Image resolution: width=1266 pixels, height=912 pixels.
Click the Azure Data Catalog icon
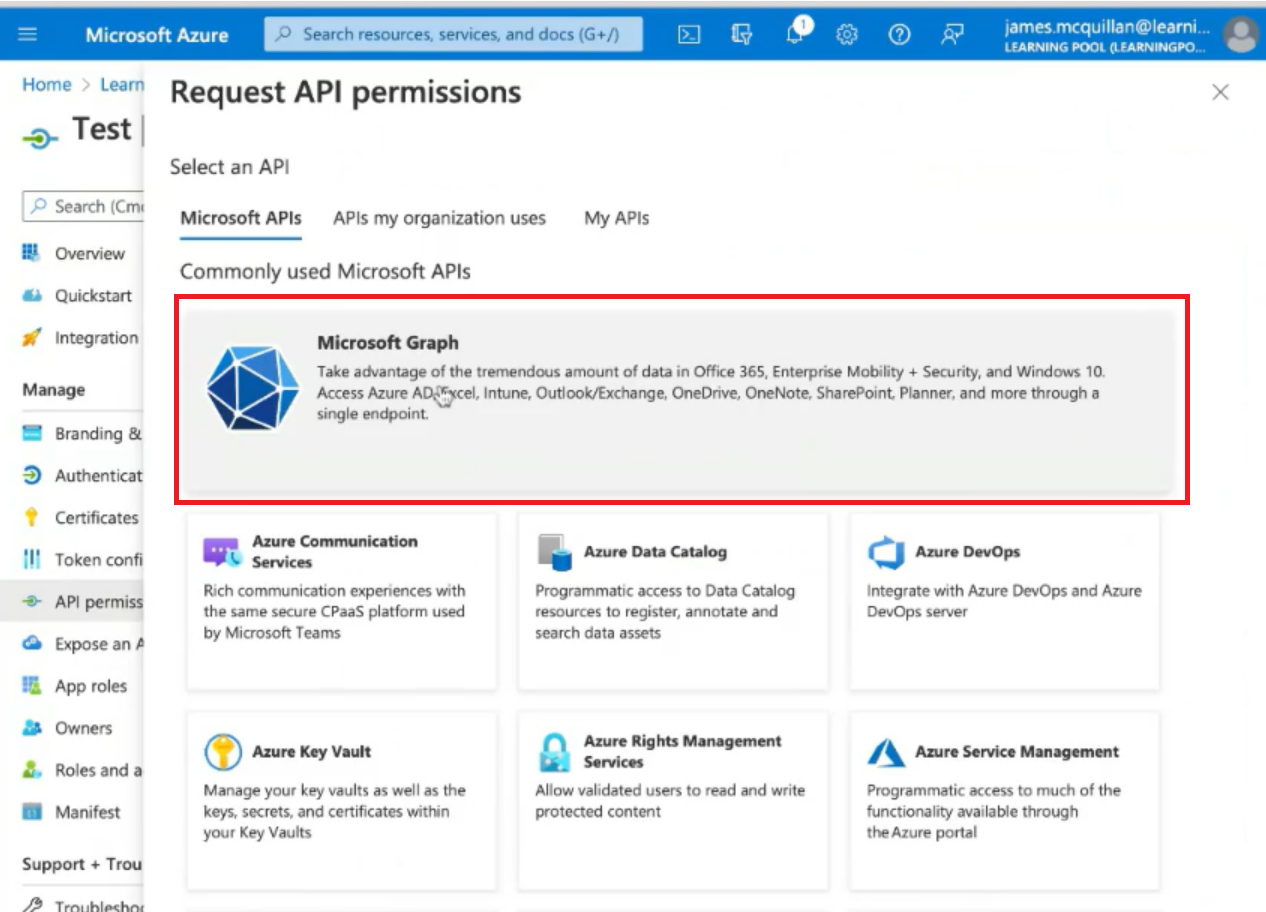point(555,551)
